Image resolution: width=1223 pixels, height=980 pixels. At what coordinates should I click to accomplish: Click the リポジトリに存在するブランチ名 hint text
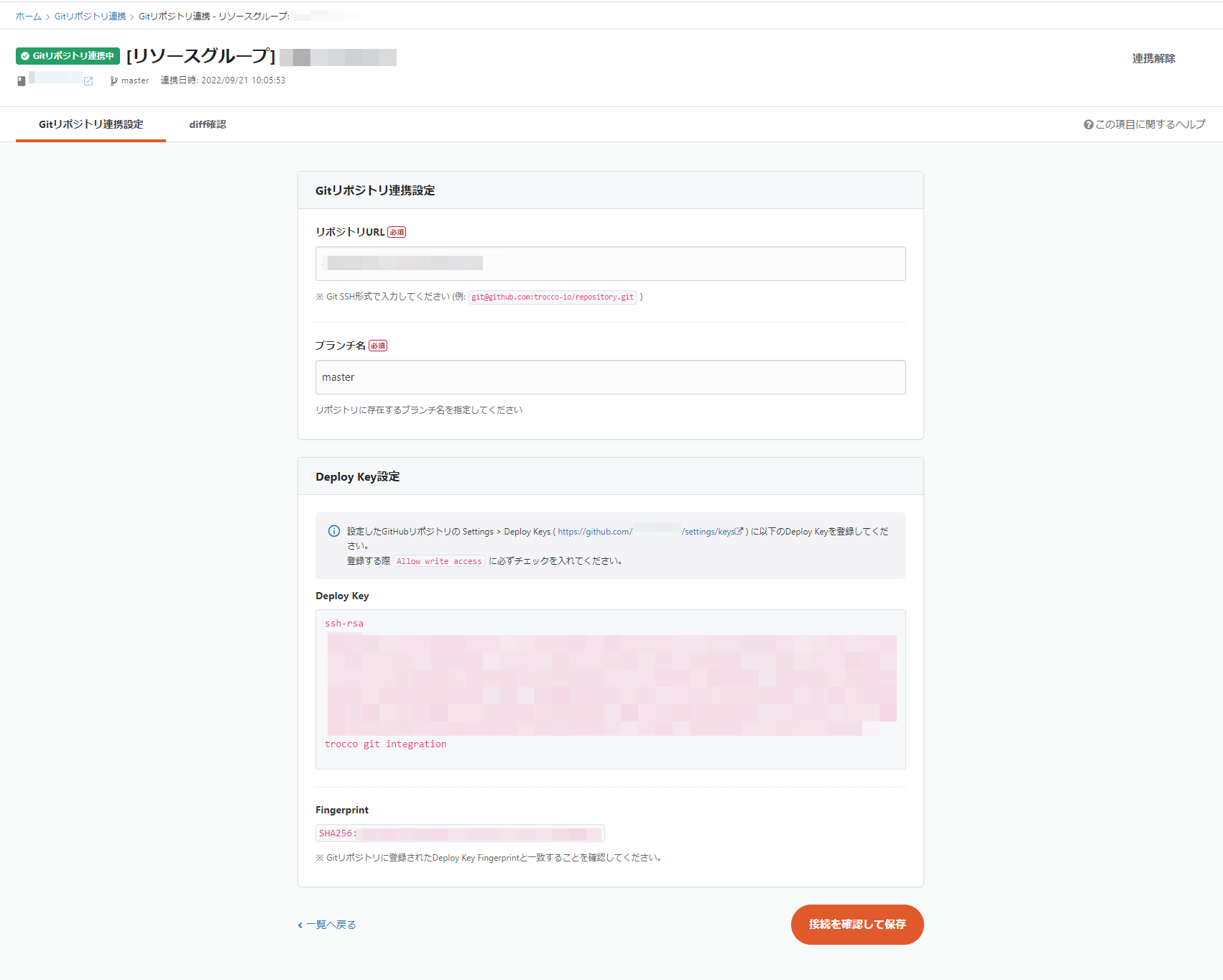coord(419,410)
